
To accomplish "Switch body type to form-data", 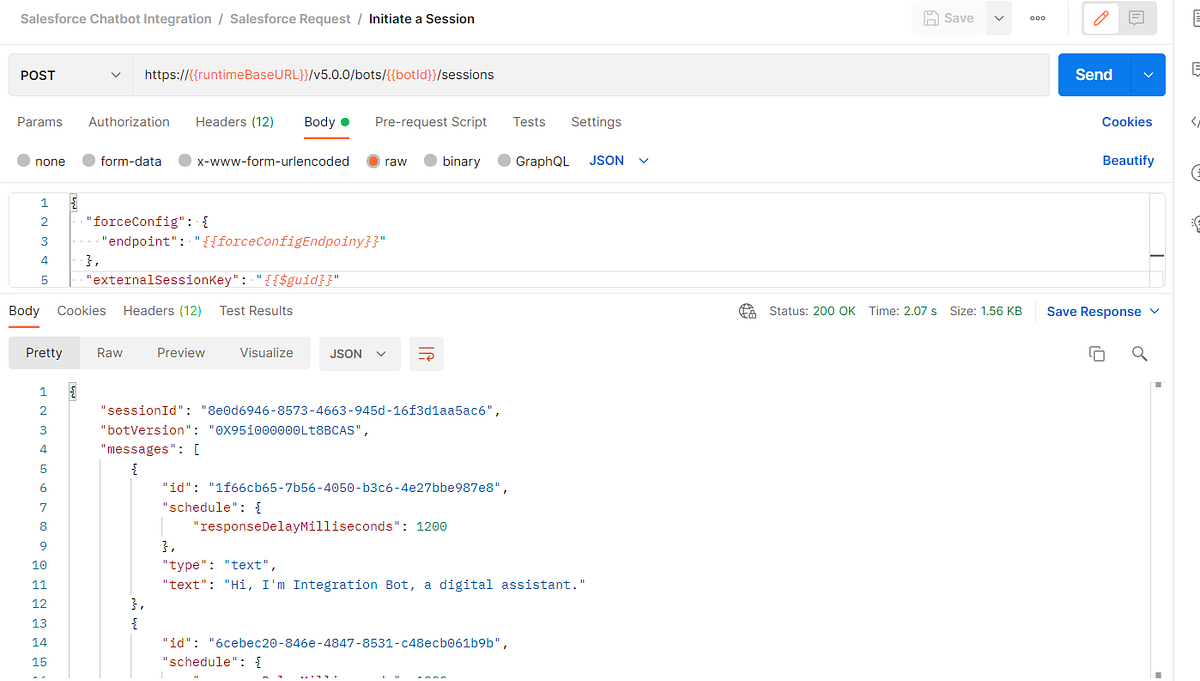I will [x=122, y=160].
